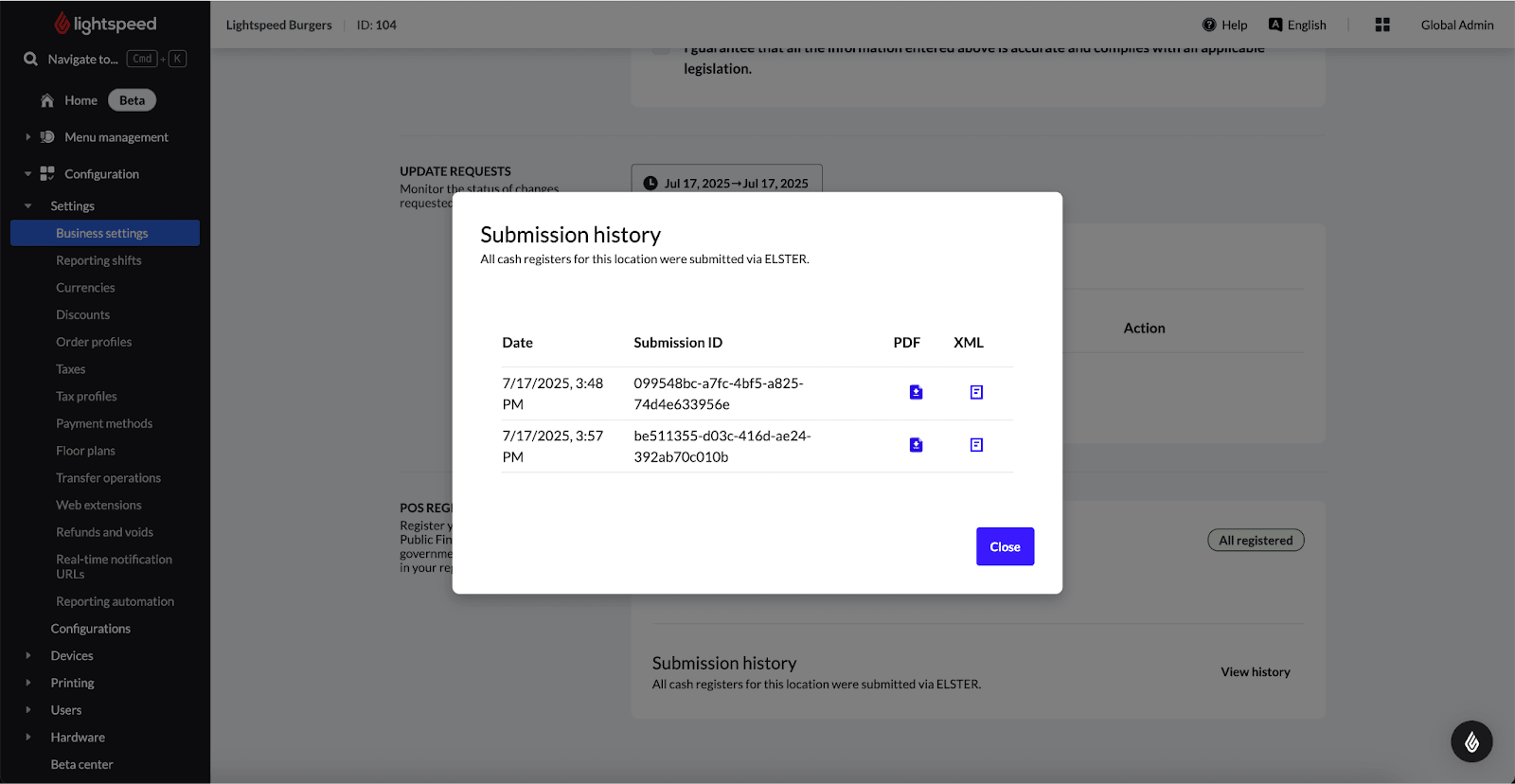
Task: Collapse the Configuration section
Action: (x=28, y=174)
